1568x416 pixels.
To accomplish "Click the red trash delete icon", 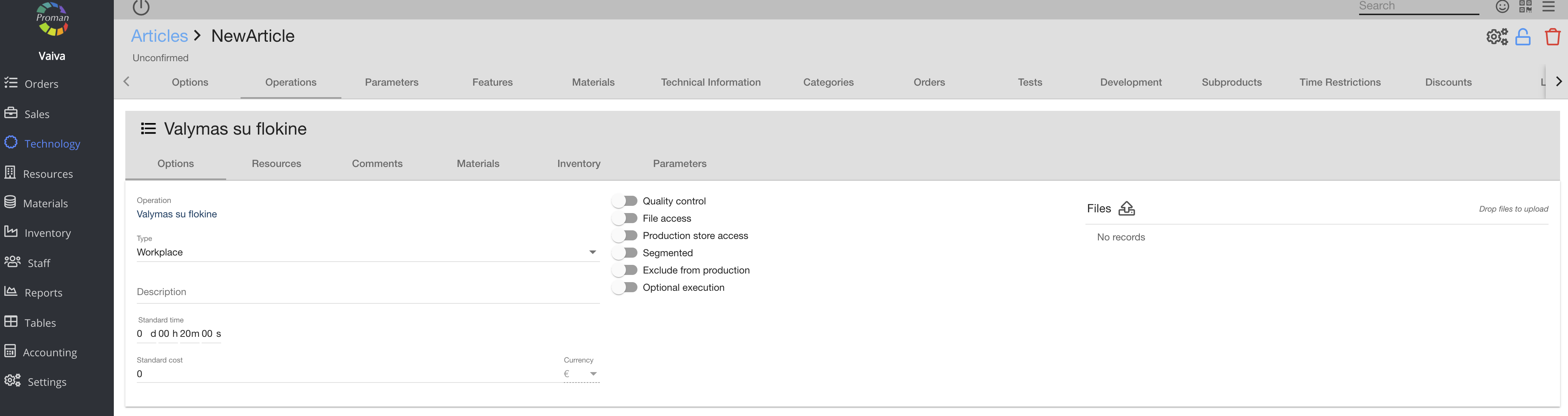I will pos(1552,37).
